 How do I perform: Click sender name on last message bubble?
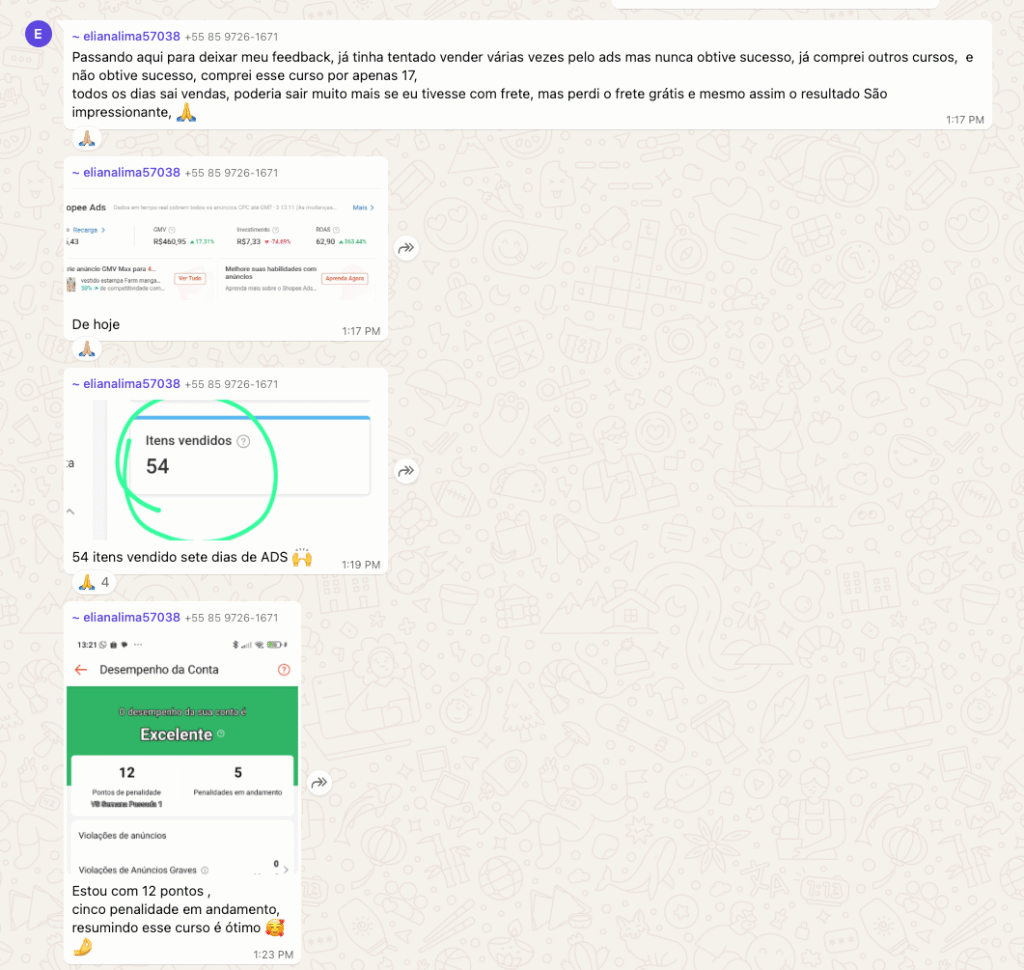coord(131,617)
